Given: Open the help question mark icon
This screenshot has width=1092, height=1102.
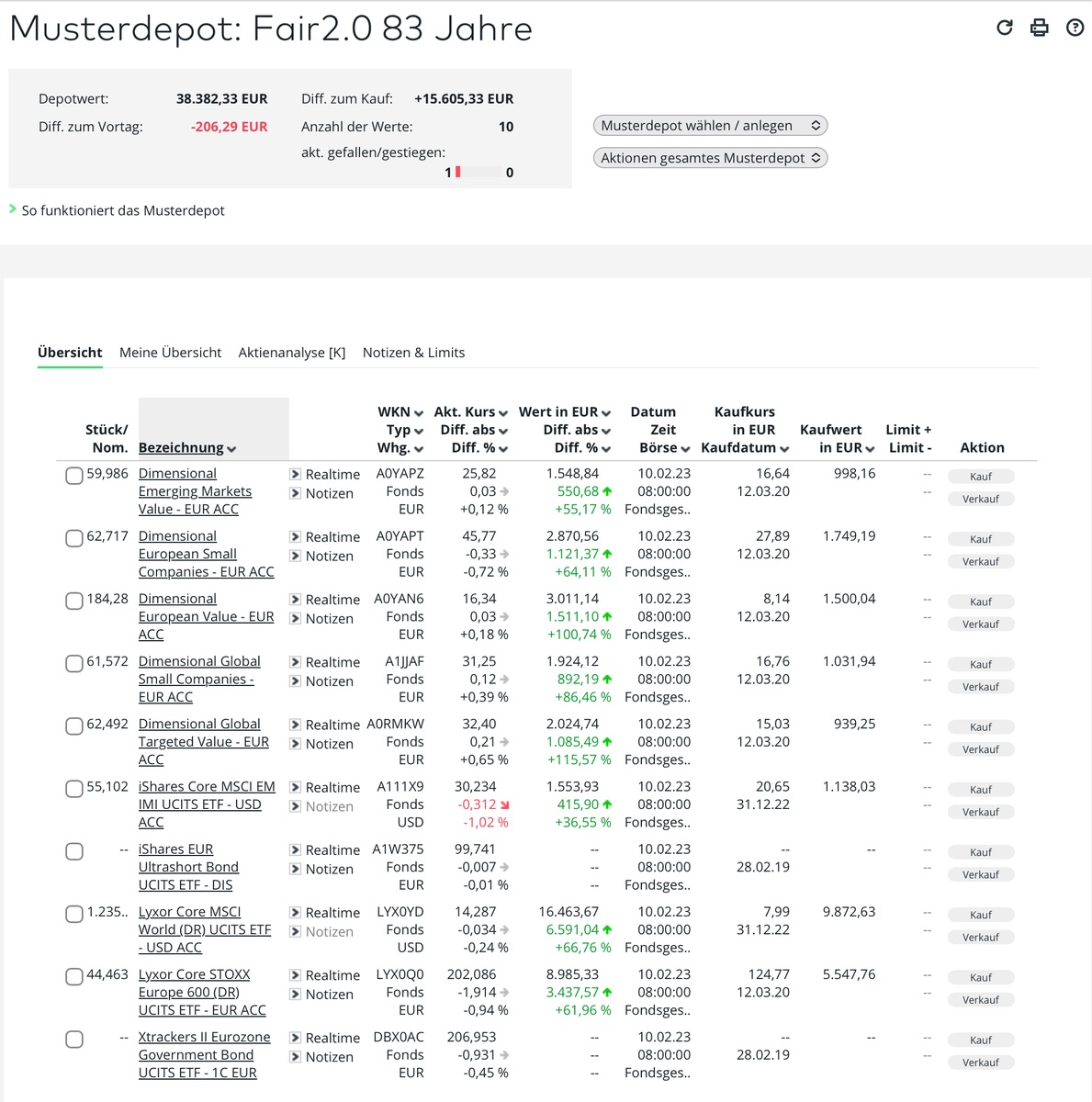Looking at the screenshot, I should pyautogui.click(x=1075, y=28).
